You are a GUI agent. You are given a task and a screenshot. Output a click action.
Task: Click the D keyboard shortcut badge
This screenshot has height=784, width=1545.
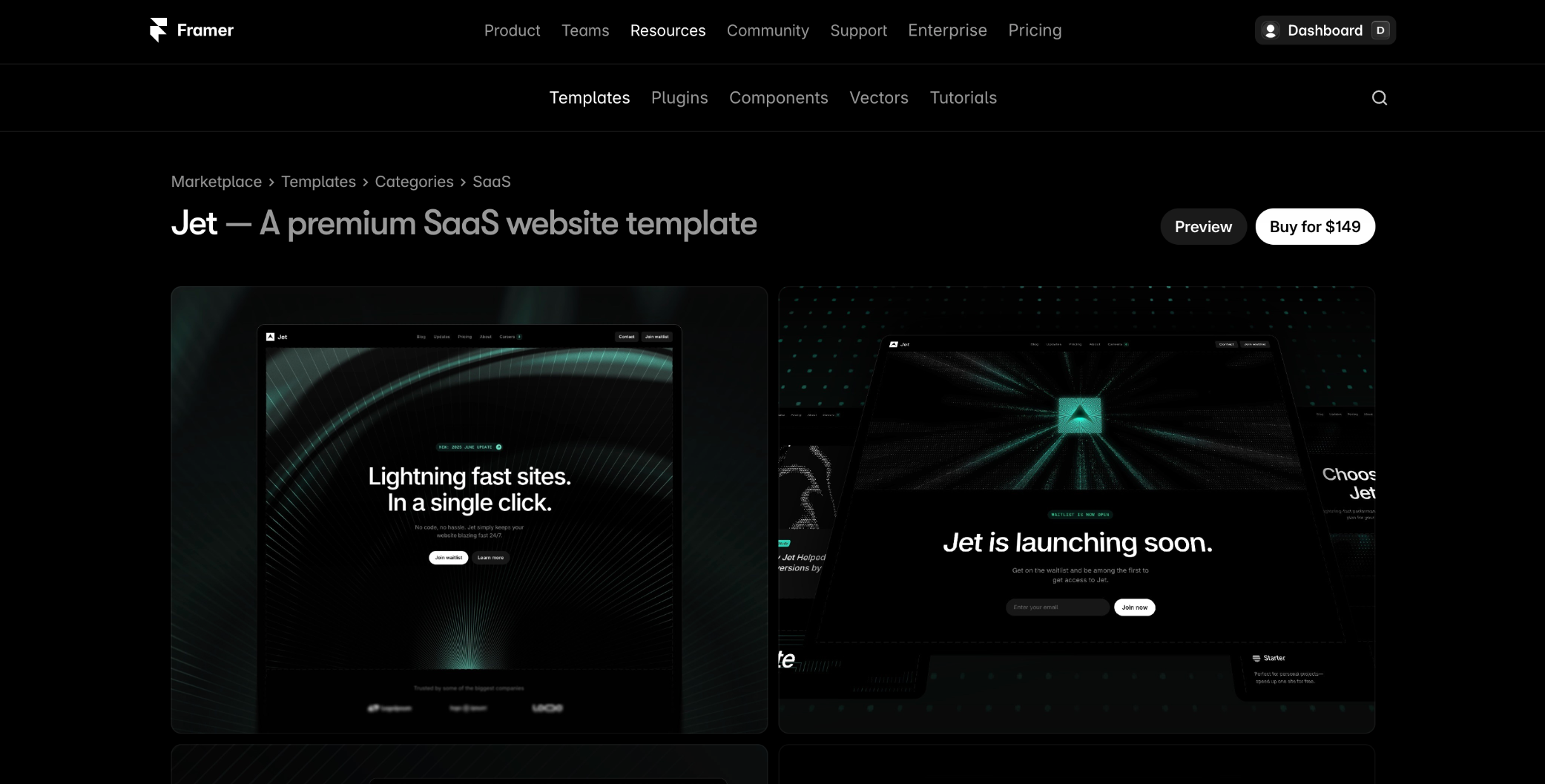(1380, 30)
